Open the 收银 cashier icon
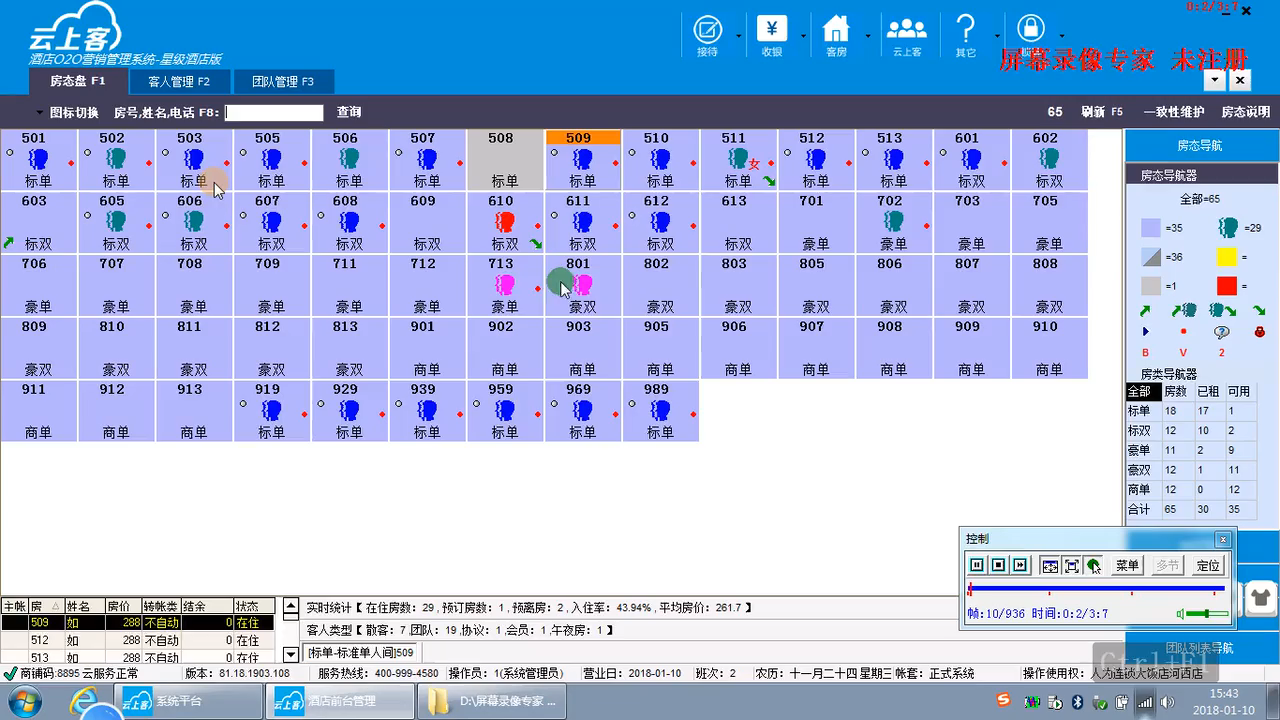 pos(771,34)
